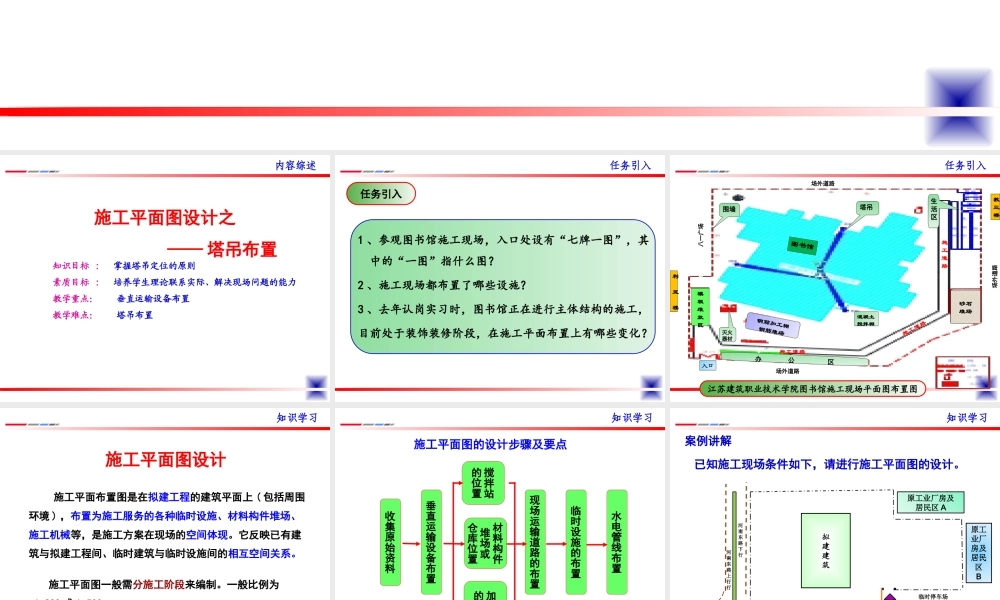Click the 搅拌站的位置 flowchart box

483,483
